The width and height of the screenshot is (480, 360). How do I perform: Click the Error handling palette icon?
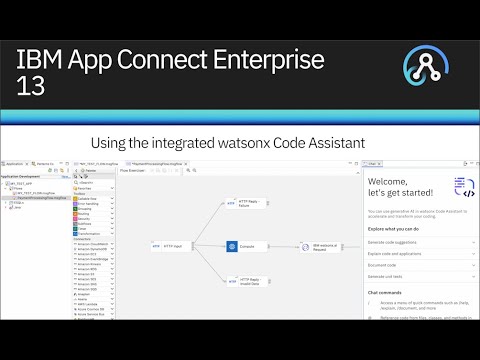coord(75,204)
